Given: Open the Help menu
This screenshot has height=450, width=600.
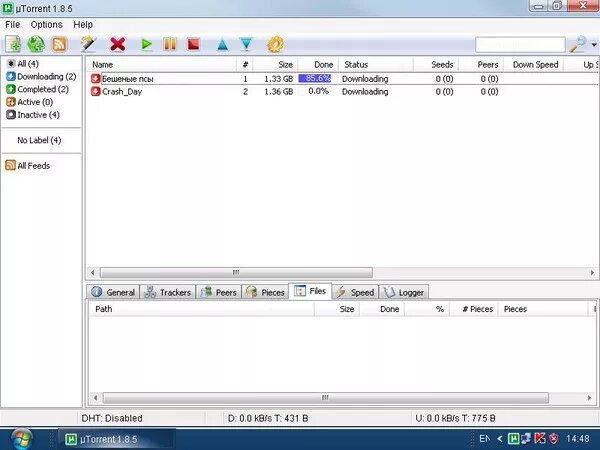Looking at the screenshot, I should [x=83, y=24].
